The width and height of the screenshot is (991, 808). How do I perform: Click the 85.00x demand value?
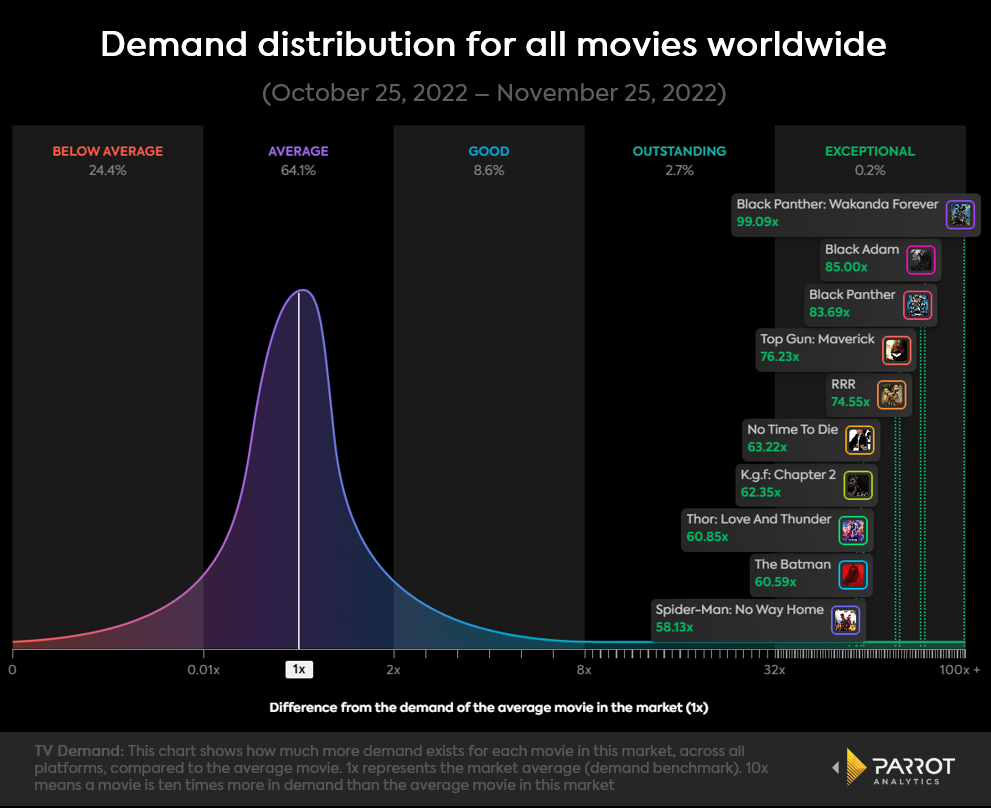(x=846, y=267)
